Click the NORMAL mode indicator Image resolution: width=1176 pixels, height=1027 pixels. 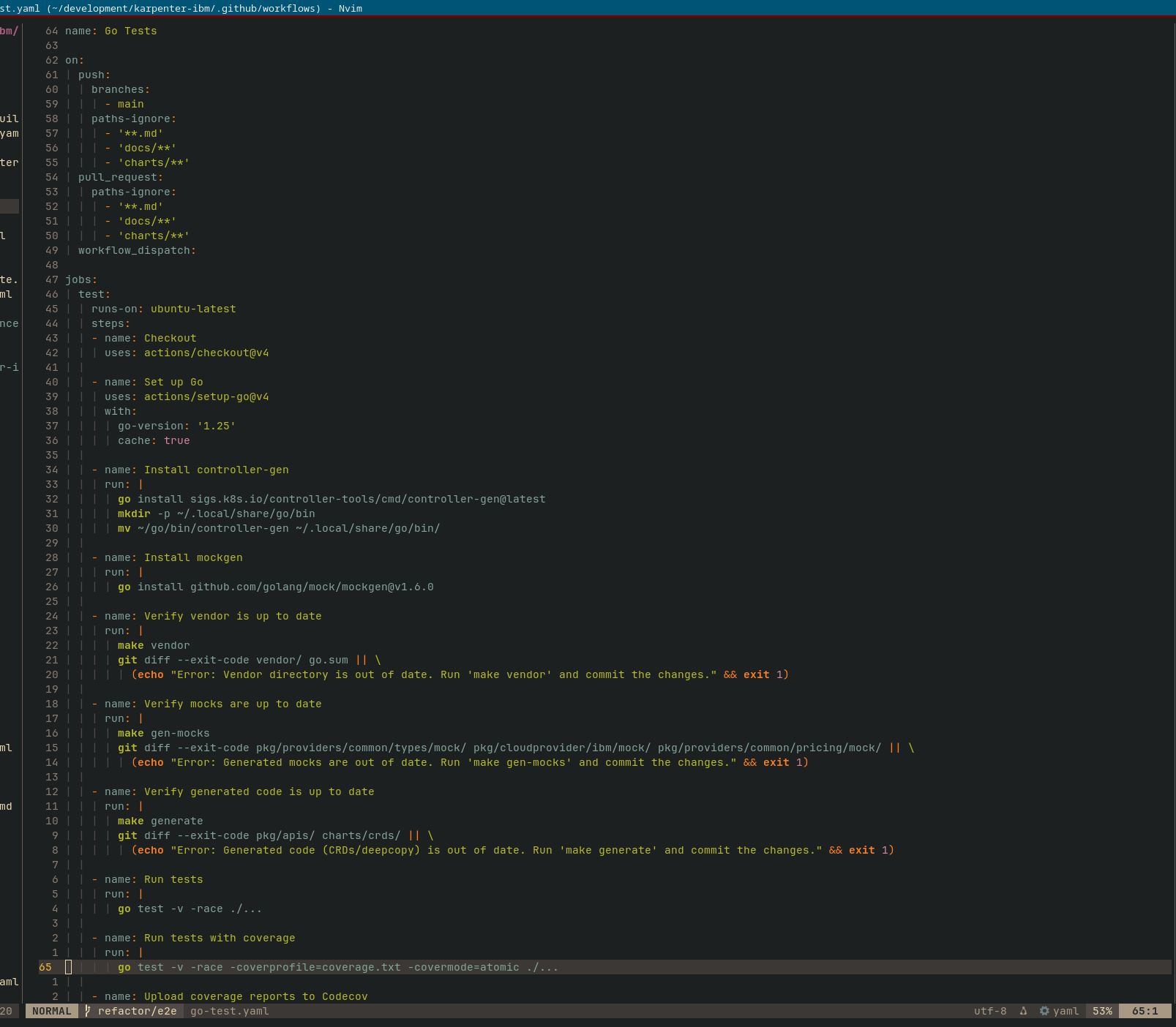click(x=52, y=1011)
